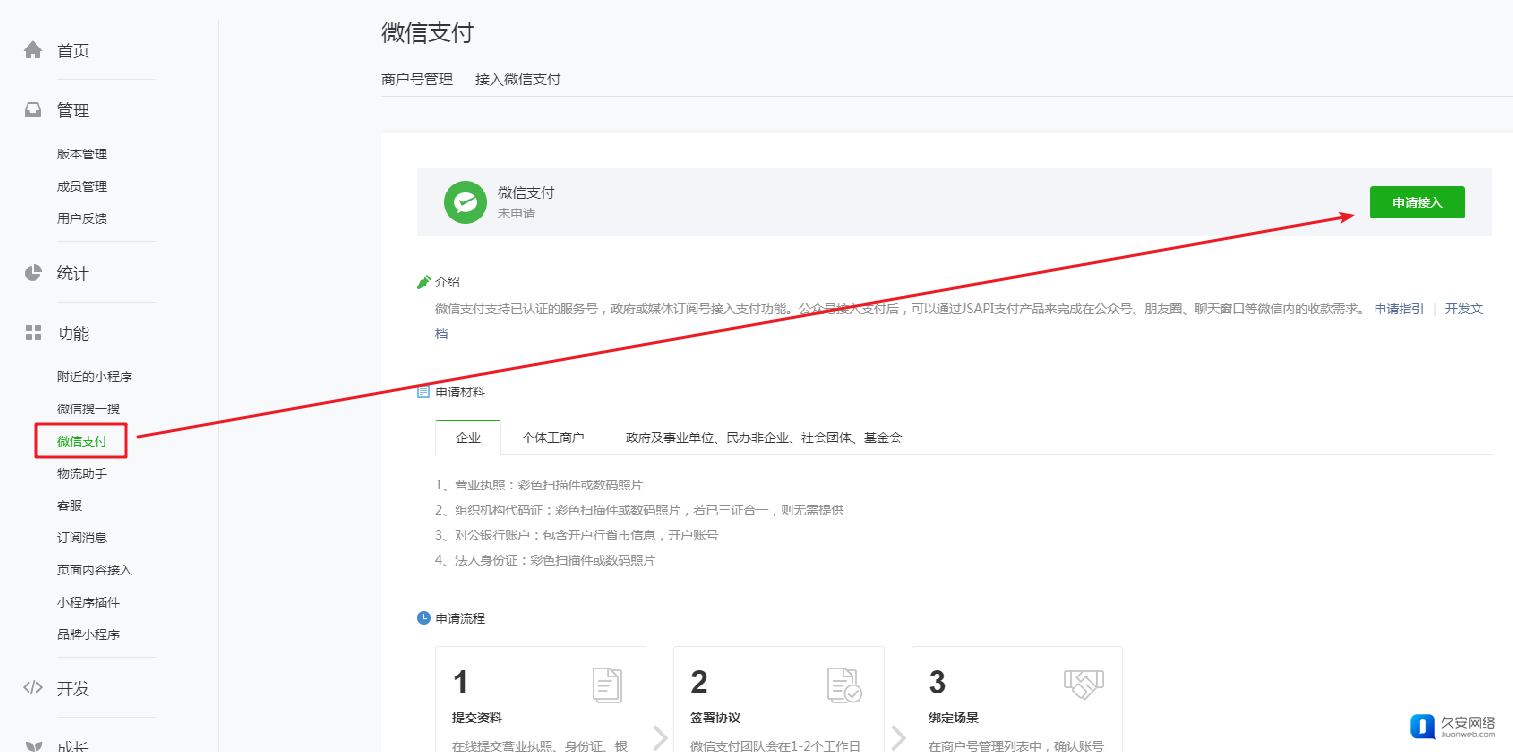Open 页面内容接入 in the sidebar

pos(94,570)
